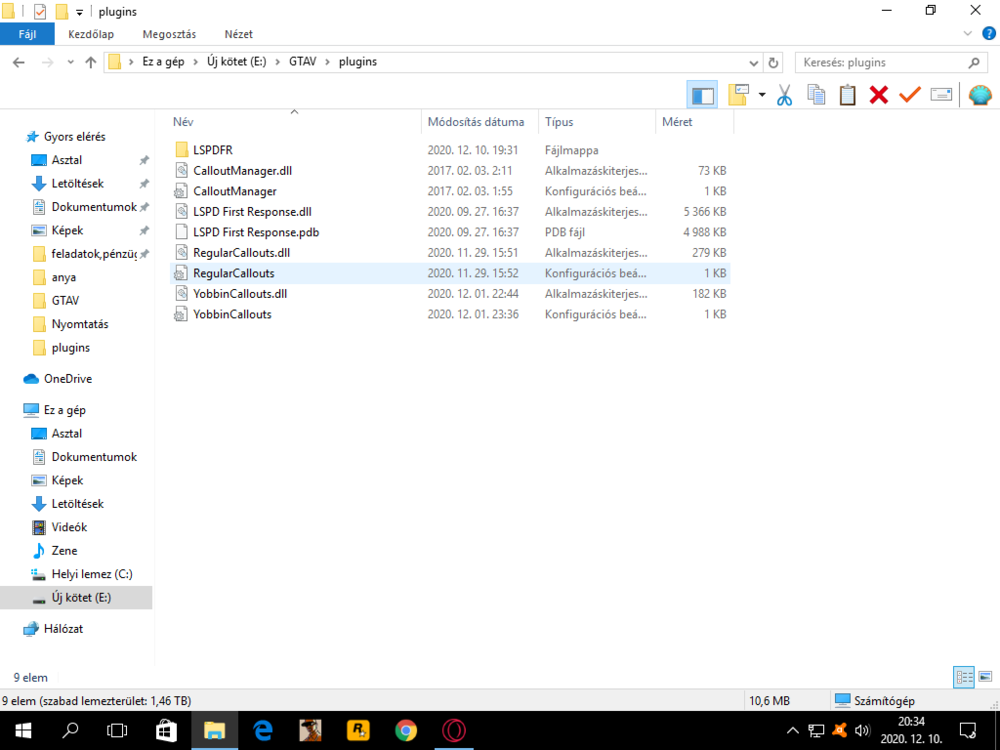The height and width of the screenshot is (750, 1000).
Task: Open the Fájl menu tab
Action: [27, 34]
